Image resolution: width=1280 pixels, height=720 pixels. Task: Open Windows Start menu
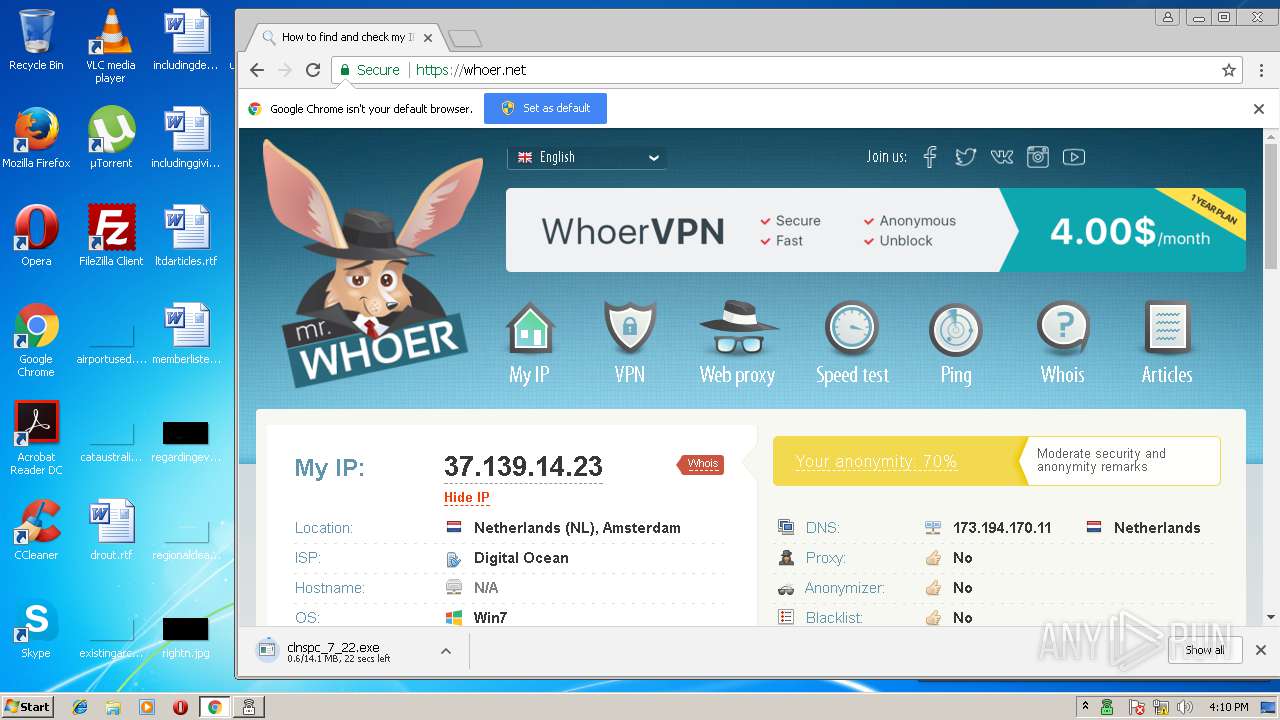click(27, 707)
